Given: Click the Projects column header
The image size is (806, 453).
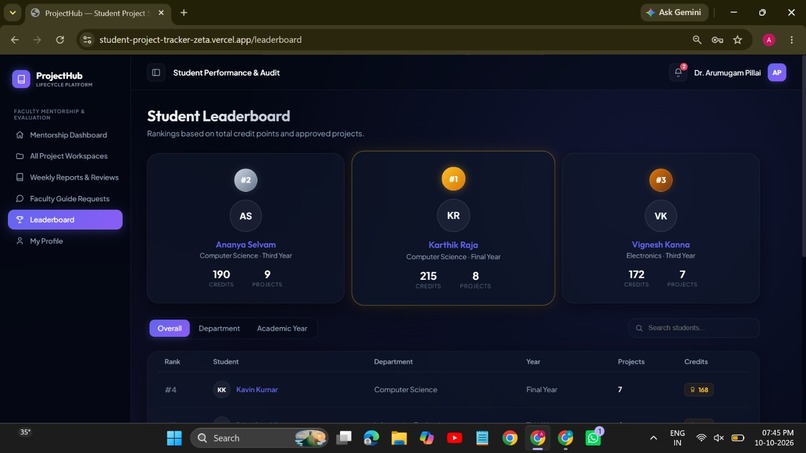Looking at the screenshot, I should [x=631, y=361].
